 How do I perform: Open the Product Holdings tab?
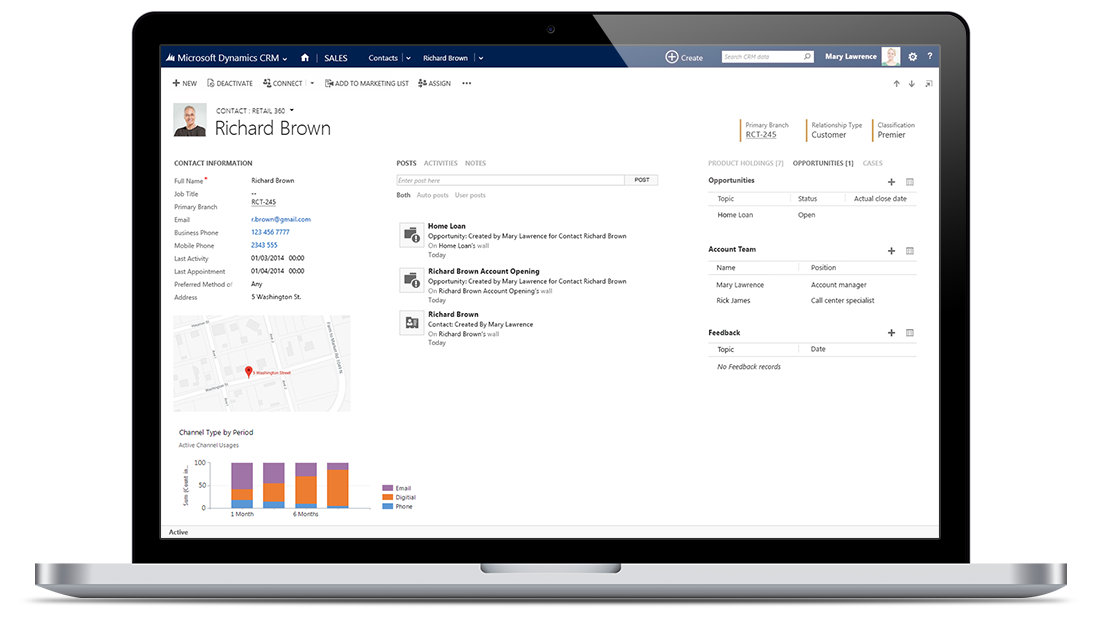[745, 163]
